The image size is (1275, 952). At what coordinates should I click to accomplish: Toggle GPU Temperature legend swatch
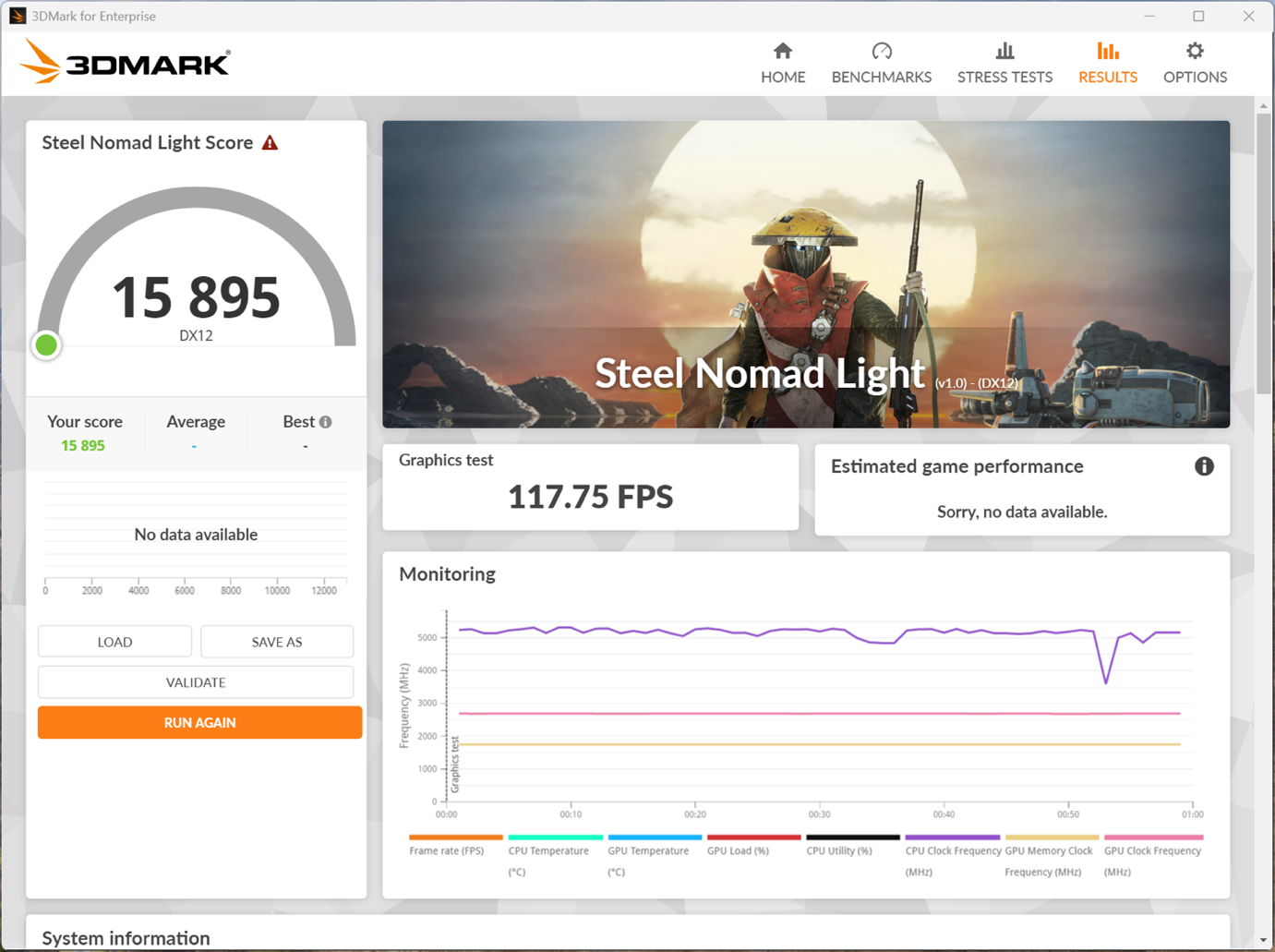click(655, 838)
